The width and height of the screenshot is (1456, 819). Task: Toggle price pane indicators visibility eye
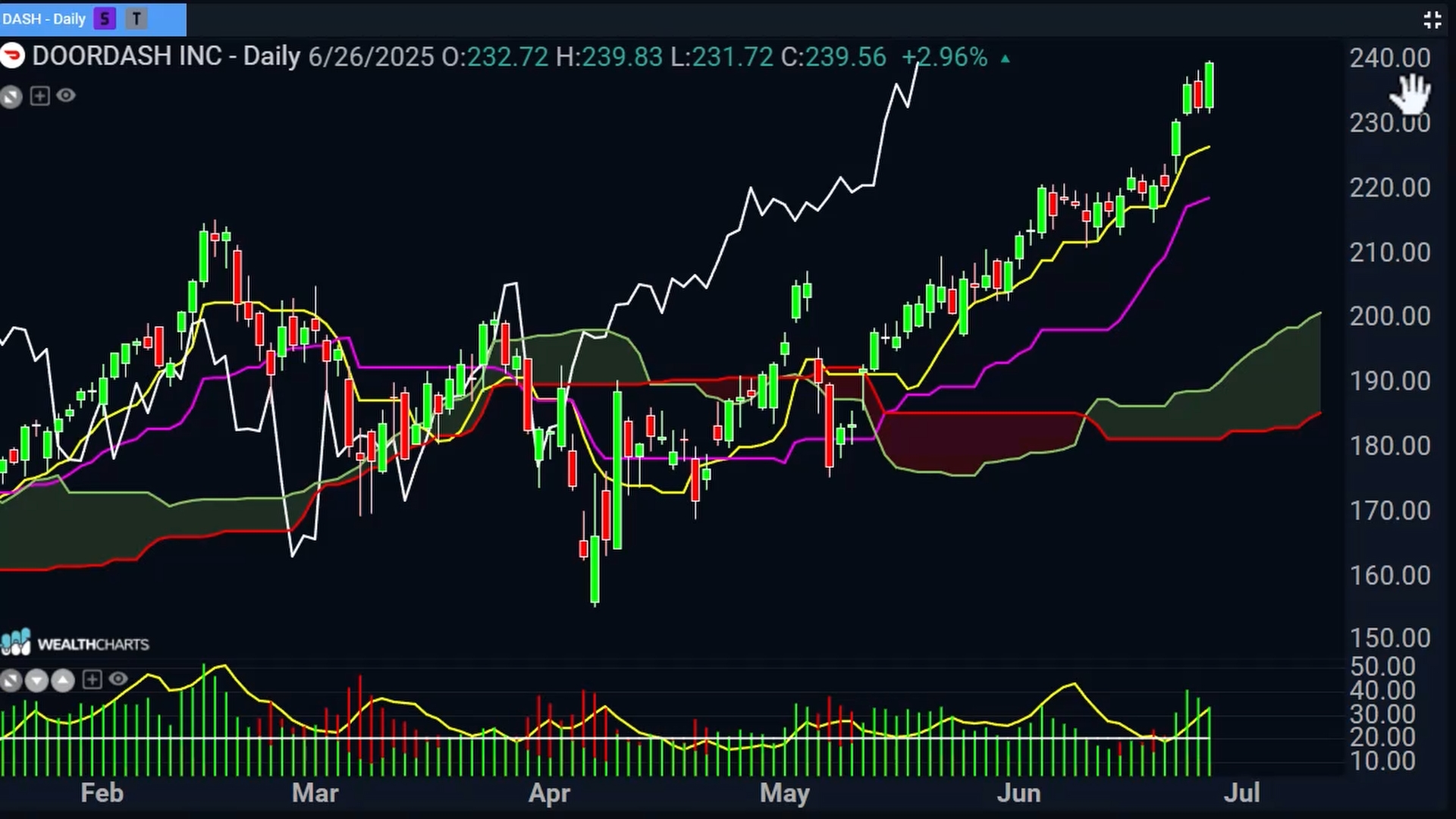click(67, 96)
